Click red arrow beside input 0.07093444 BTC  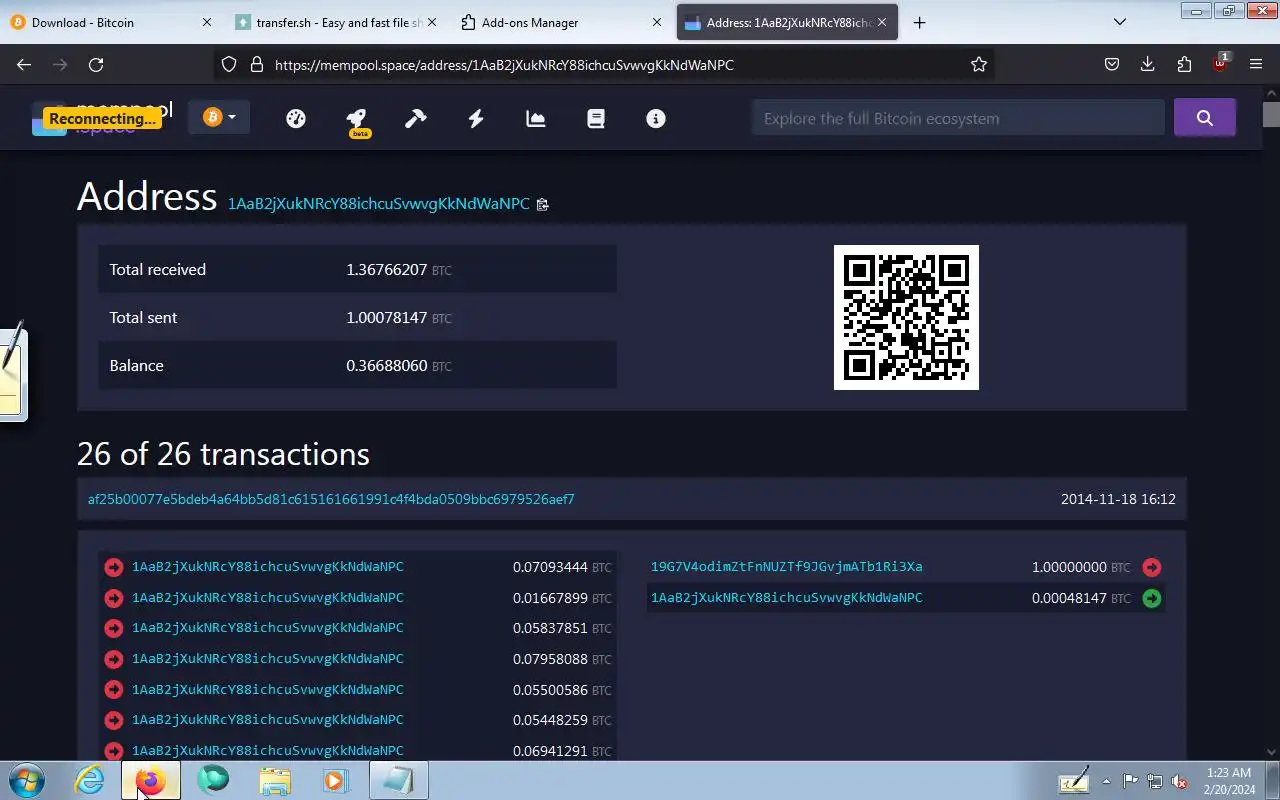114,568
